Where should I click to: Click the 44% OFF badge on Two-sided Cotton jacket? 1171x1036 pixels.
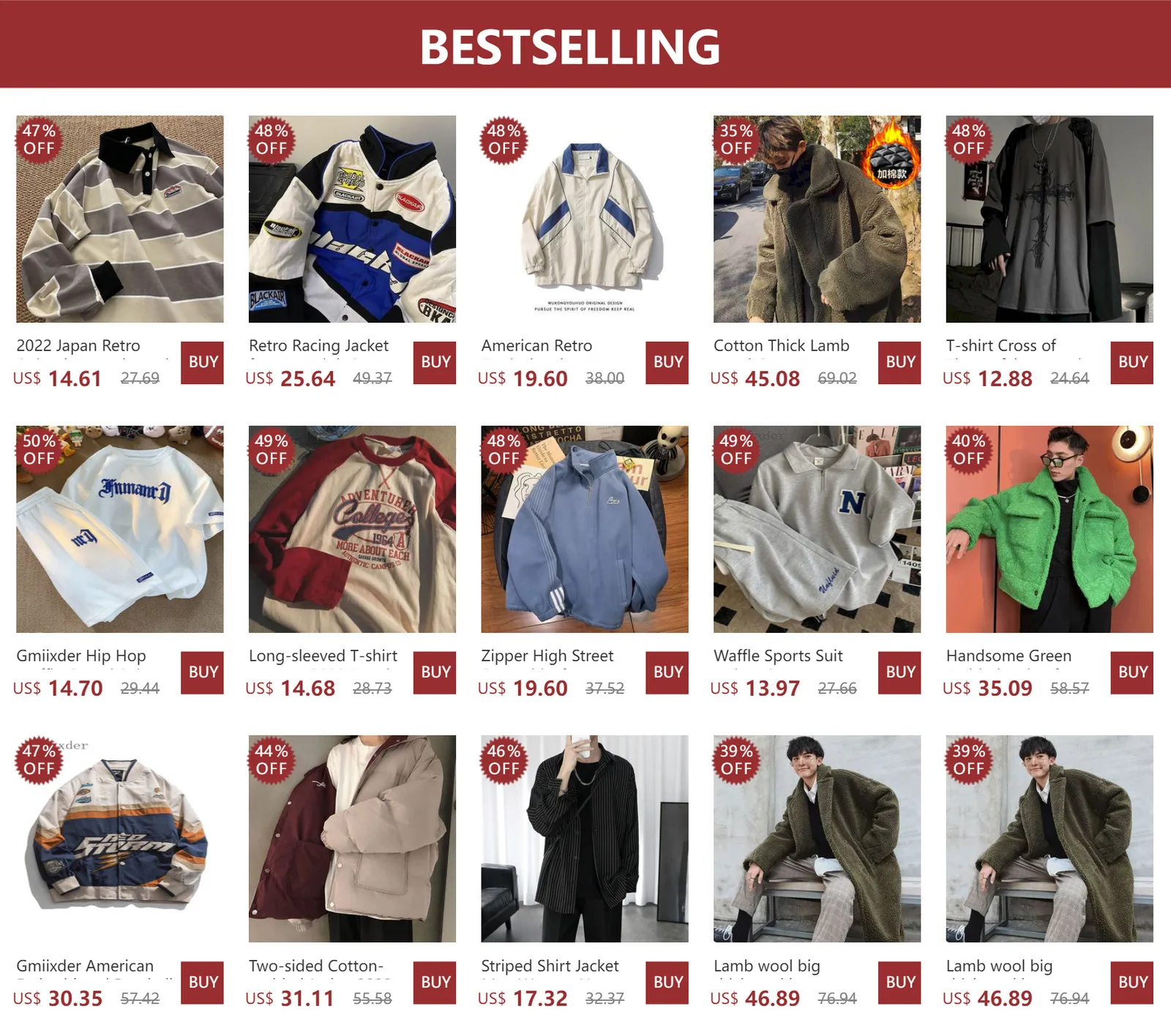(x=272, y=759)
